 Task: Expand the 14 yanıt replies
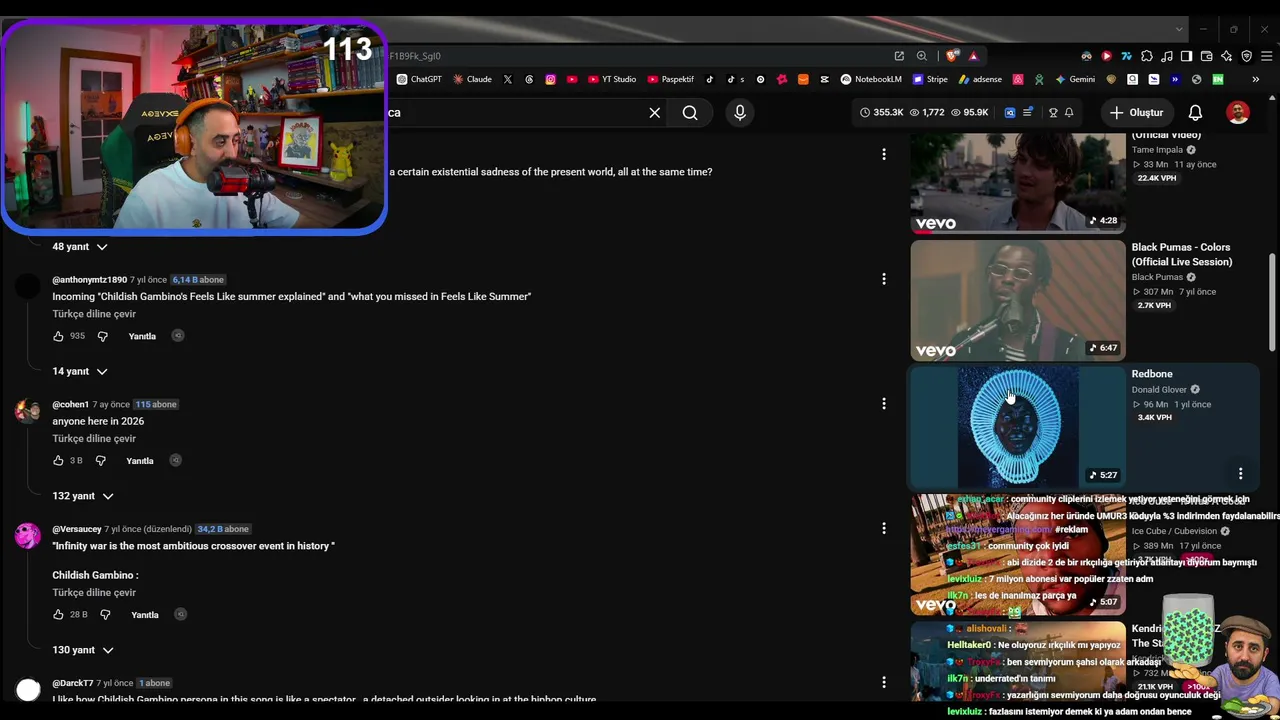click(80, 372)
